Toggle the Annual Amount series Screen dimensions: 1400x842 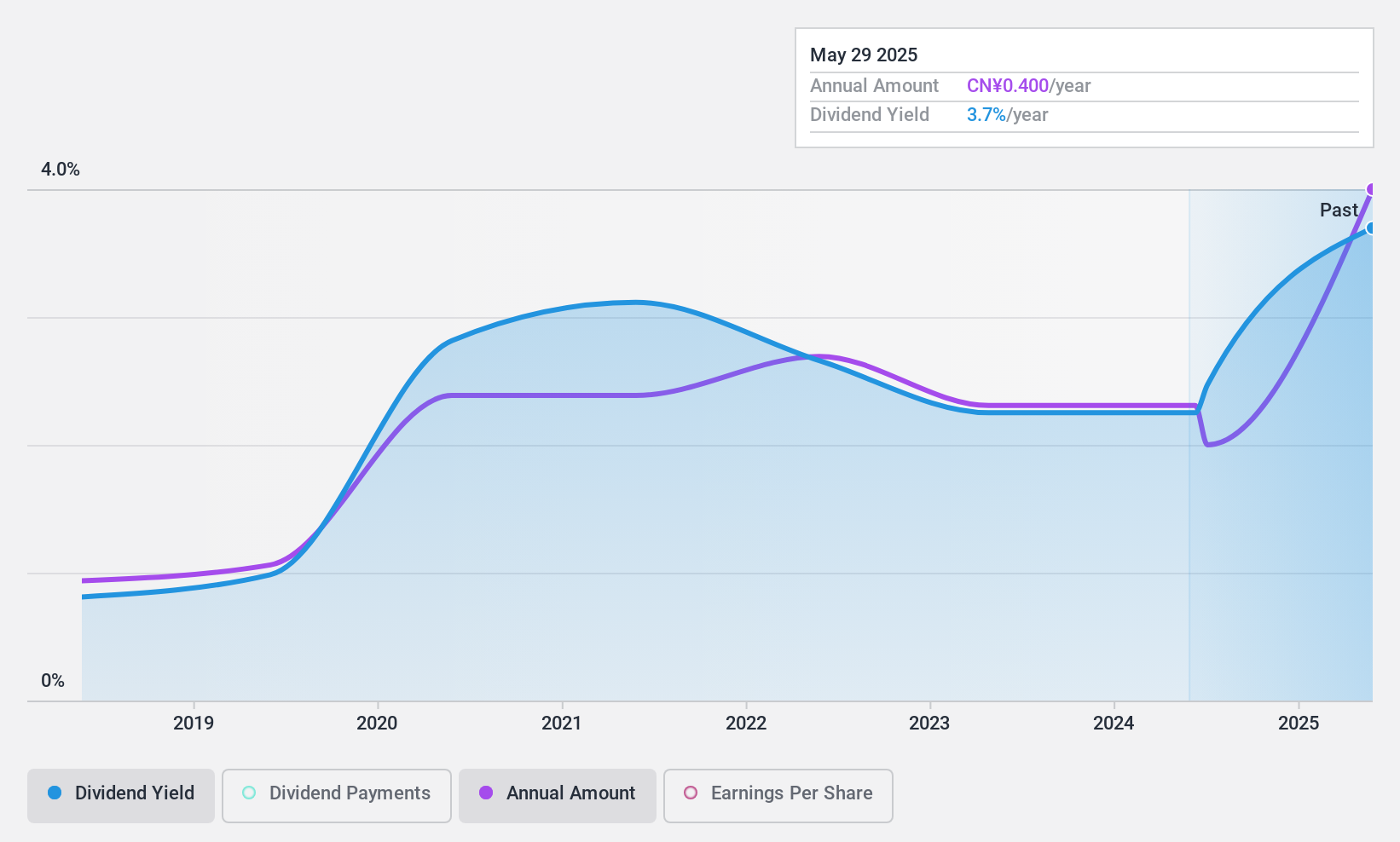tap(558, 796)
